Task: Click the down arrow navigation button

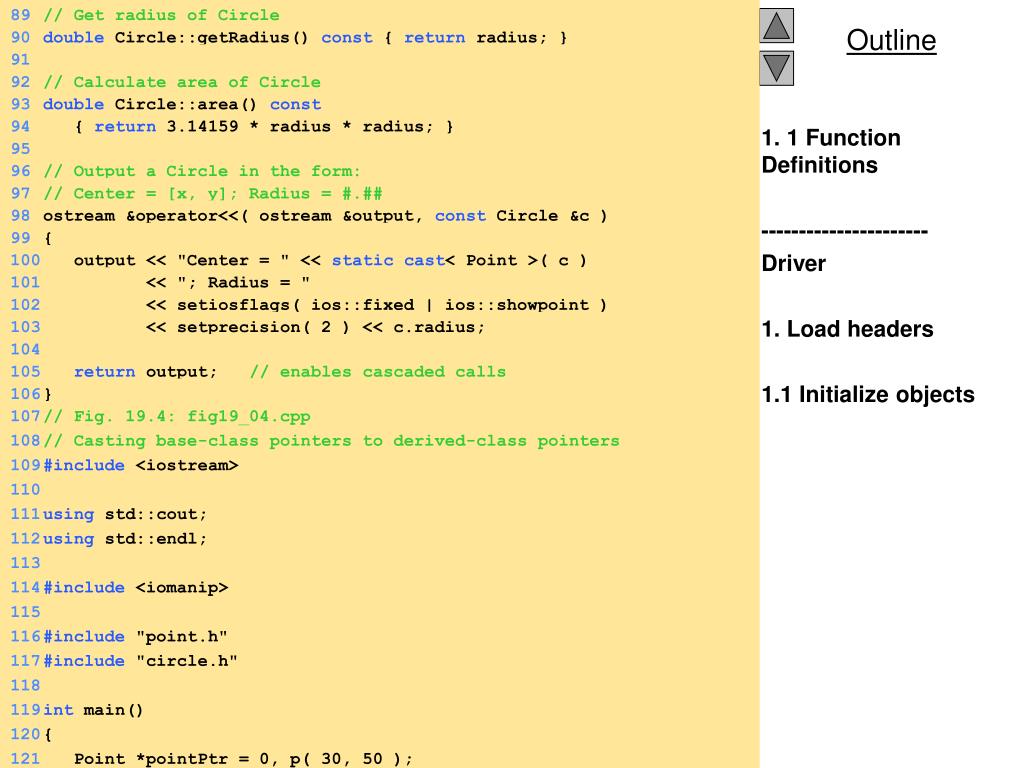Action: (776, 68)
